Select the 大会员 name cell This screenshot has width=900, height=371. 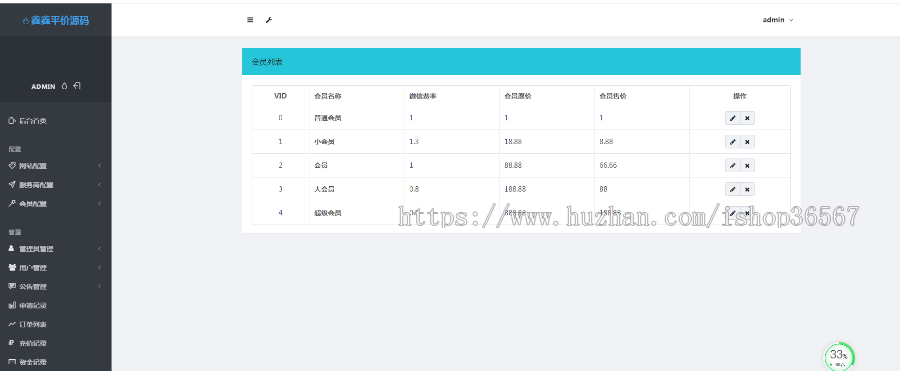coord(324,189)
